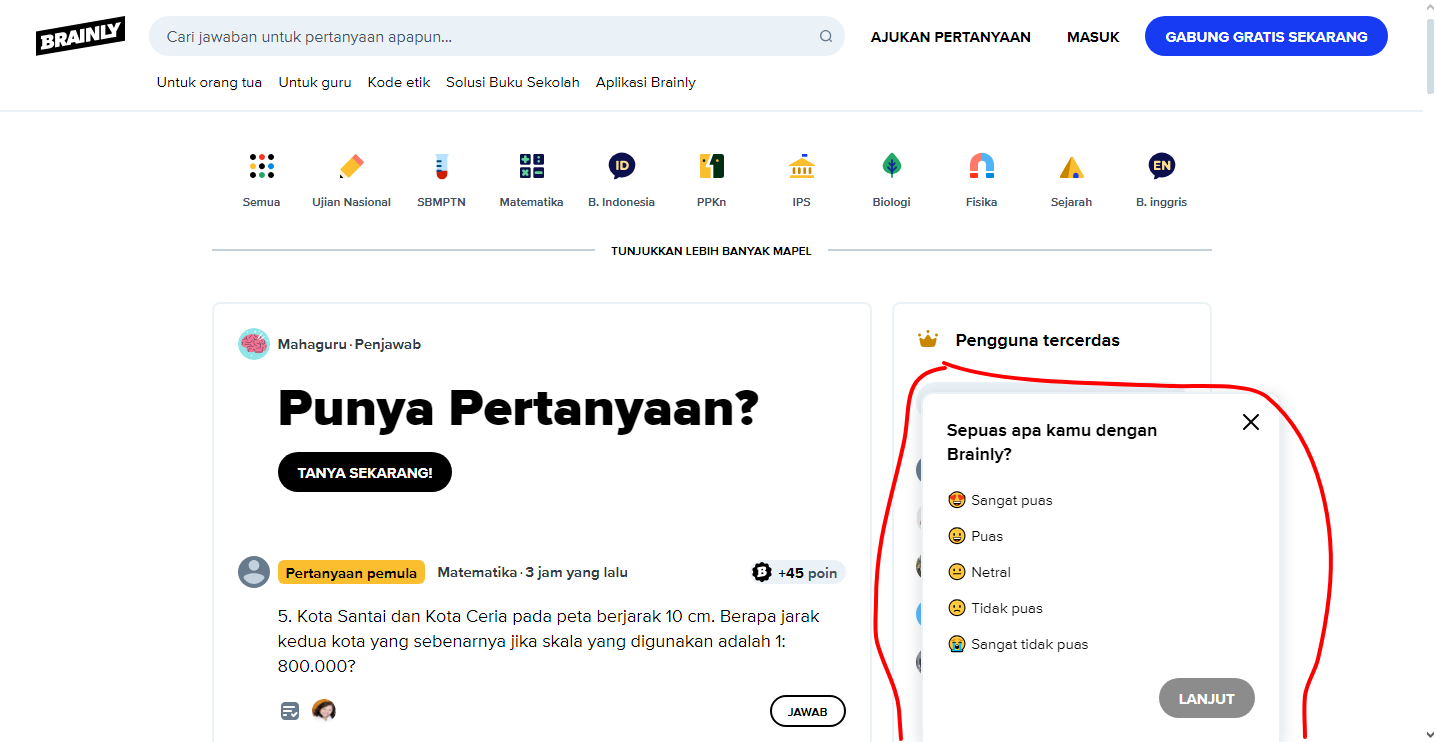This screenshot has width=1438, height=742.
Task: Focus the 'Cari jawaban' search field
Action: 480,37
